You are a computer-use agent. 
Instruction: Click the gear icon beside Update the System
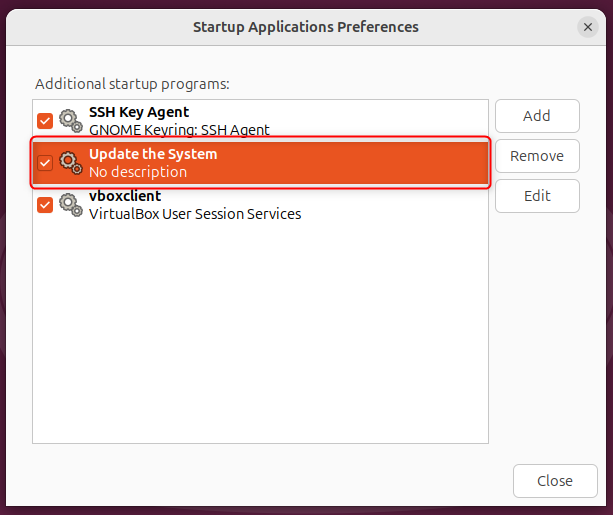70,163
